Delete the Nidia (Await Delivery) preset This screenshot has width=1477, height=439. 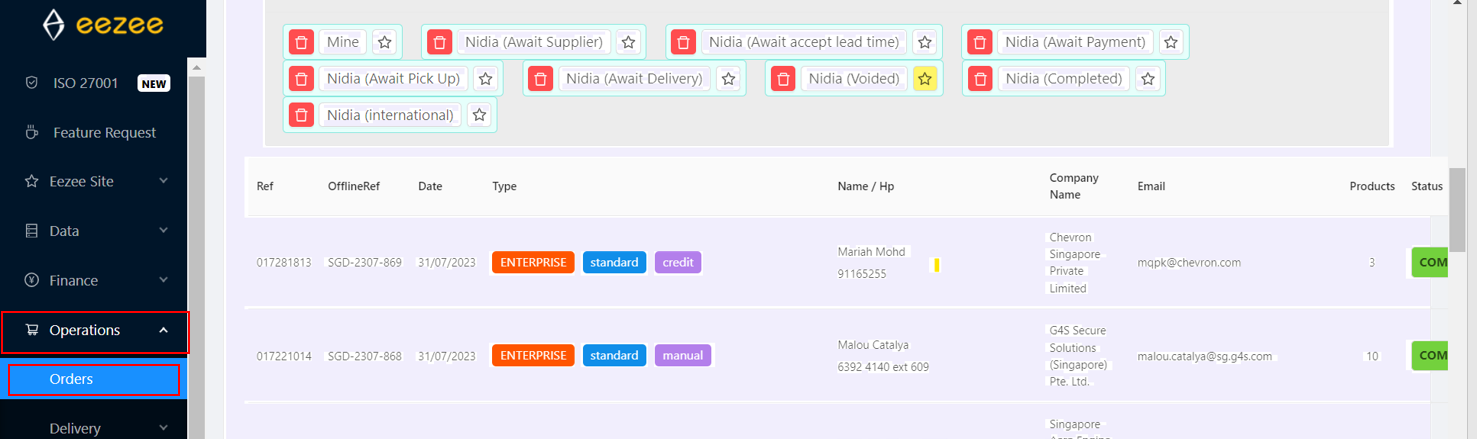(540, 78)
